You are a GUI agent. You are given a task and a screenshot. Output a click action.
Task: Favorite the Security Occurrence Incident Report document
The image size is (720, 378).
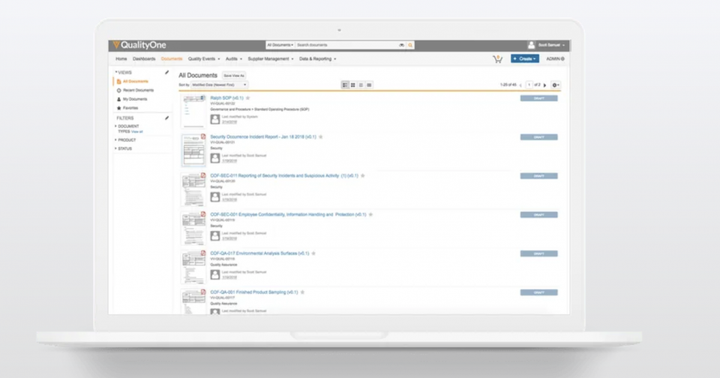[x=321, y=137]
